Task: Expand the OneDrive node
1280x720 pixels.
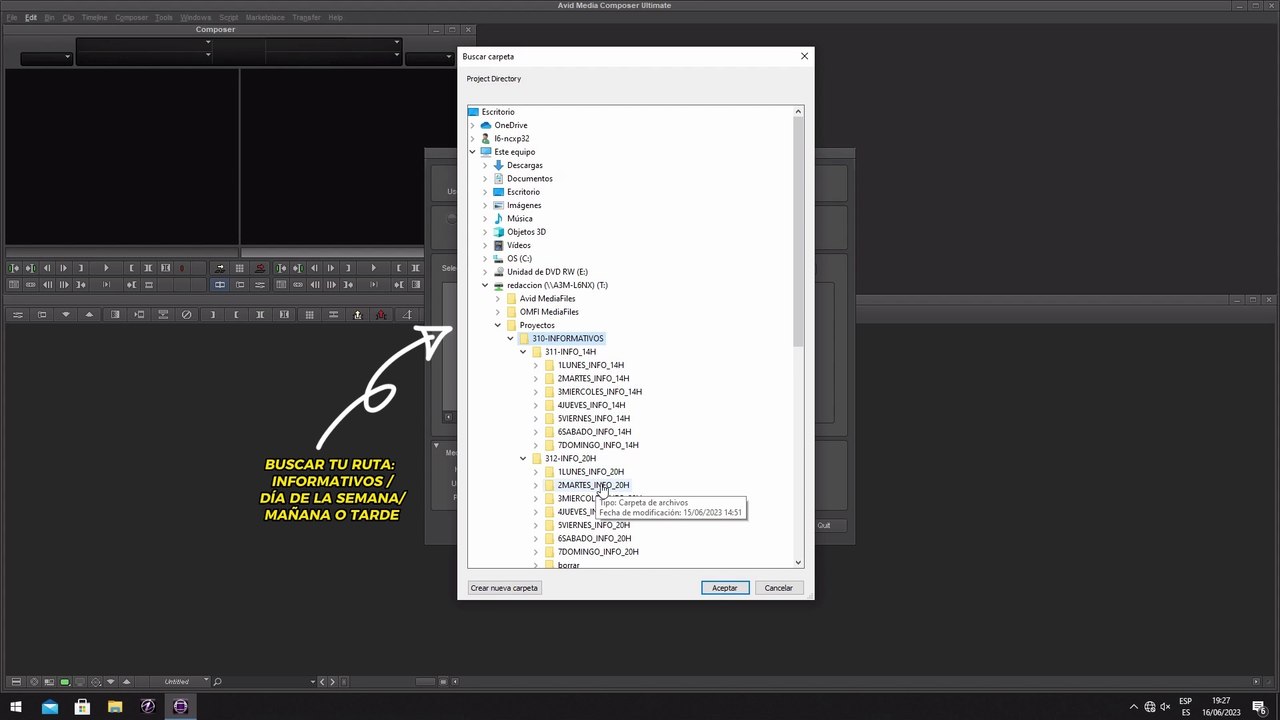Action: coord(473,125)
